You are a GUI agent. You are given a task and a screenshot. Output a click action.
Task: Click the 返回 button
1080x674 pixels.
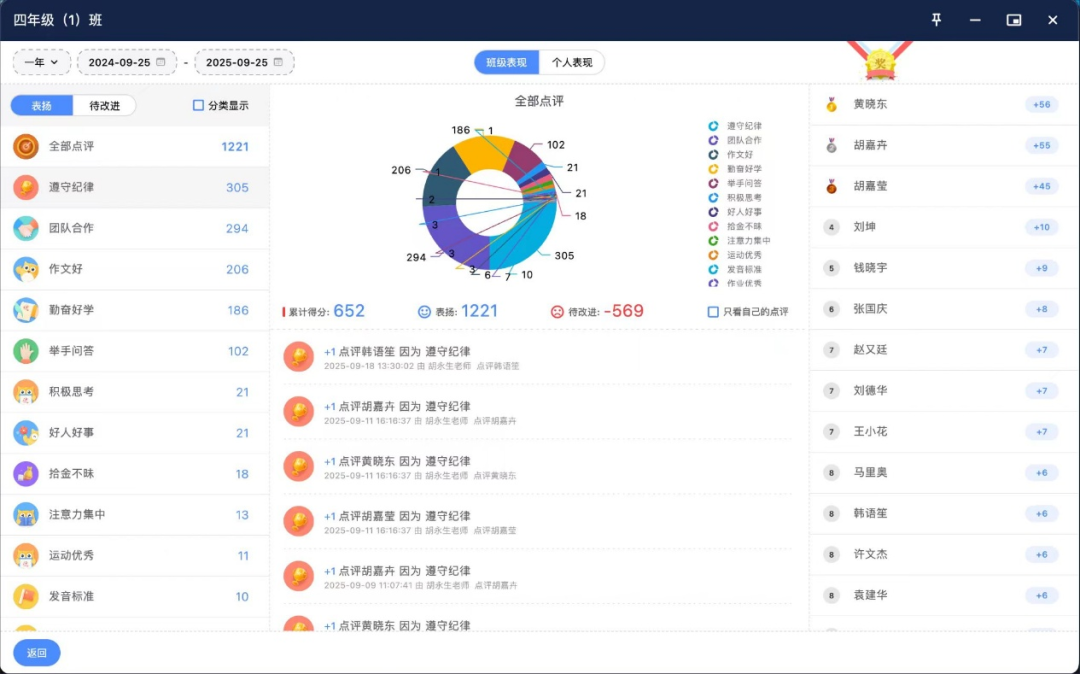click(x=37, y=653)
